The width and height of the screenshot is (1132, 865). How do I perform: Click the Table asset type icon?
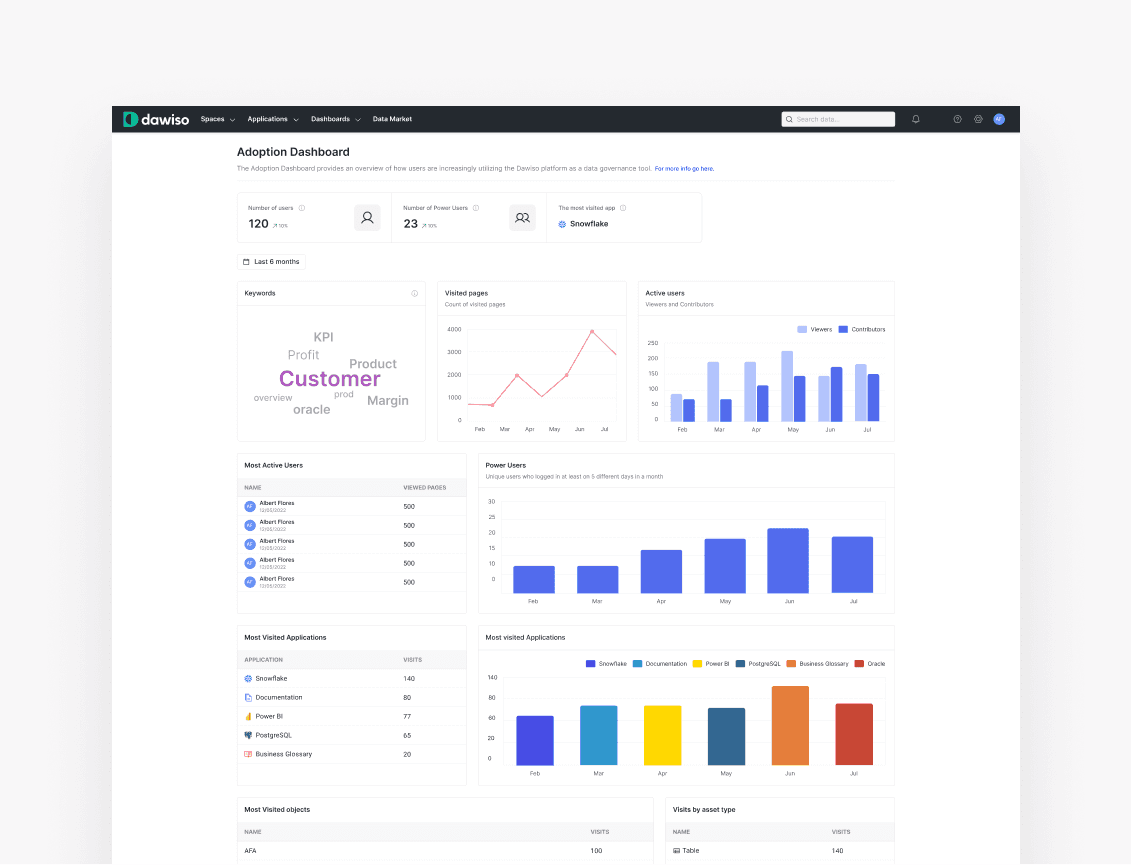(x=676, y=851)
